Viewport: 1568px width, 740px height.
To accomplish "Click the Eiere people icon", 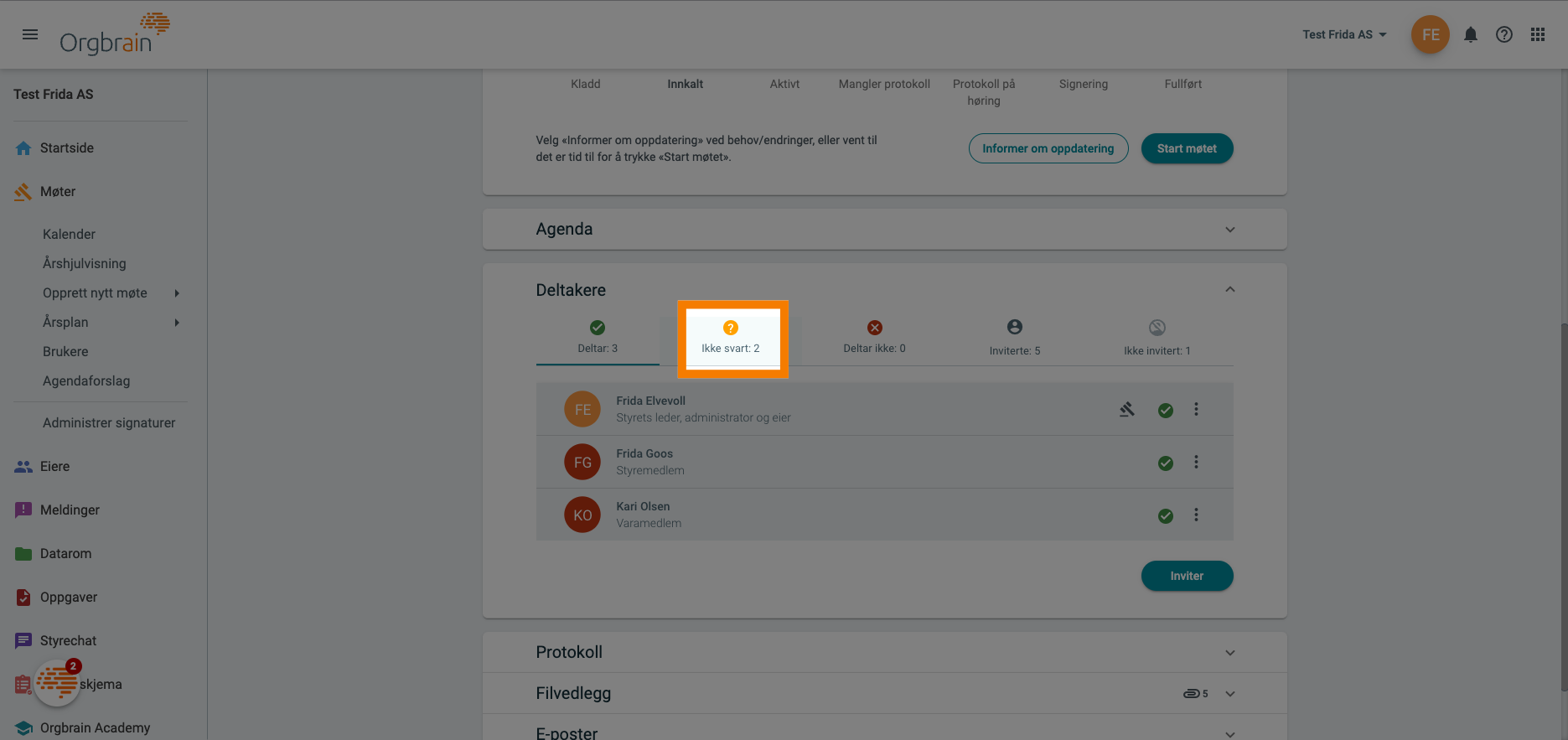I will (x=23, y=467).
